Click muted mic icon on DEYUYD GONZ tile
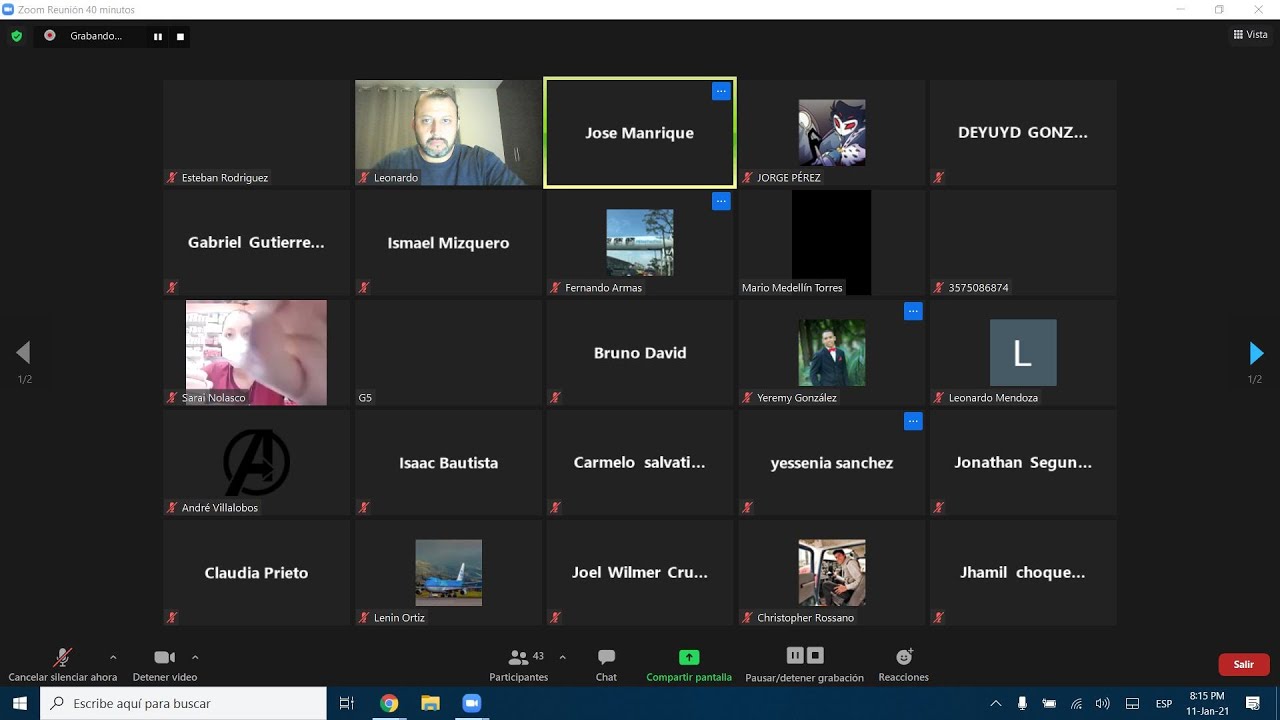Screen dimensions: 1280x720 click(938, 177)
